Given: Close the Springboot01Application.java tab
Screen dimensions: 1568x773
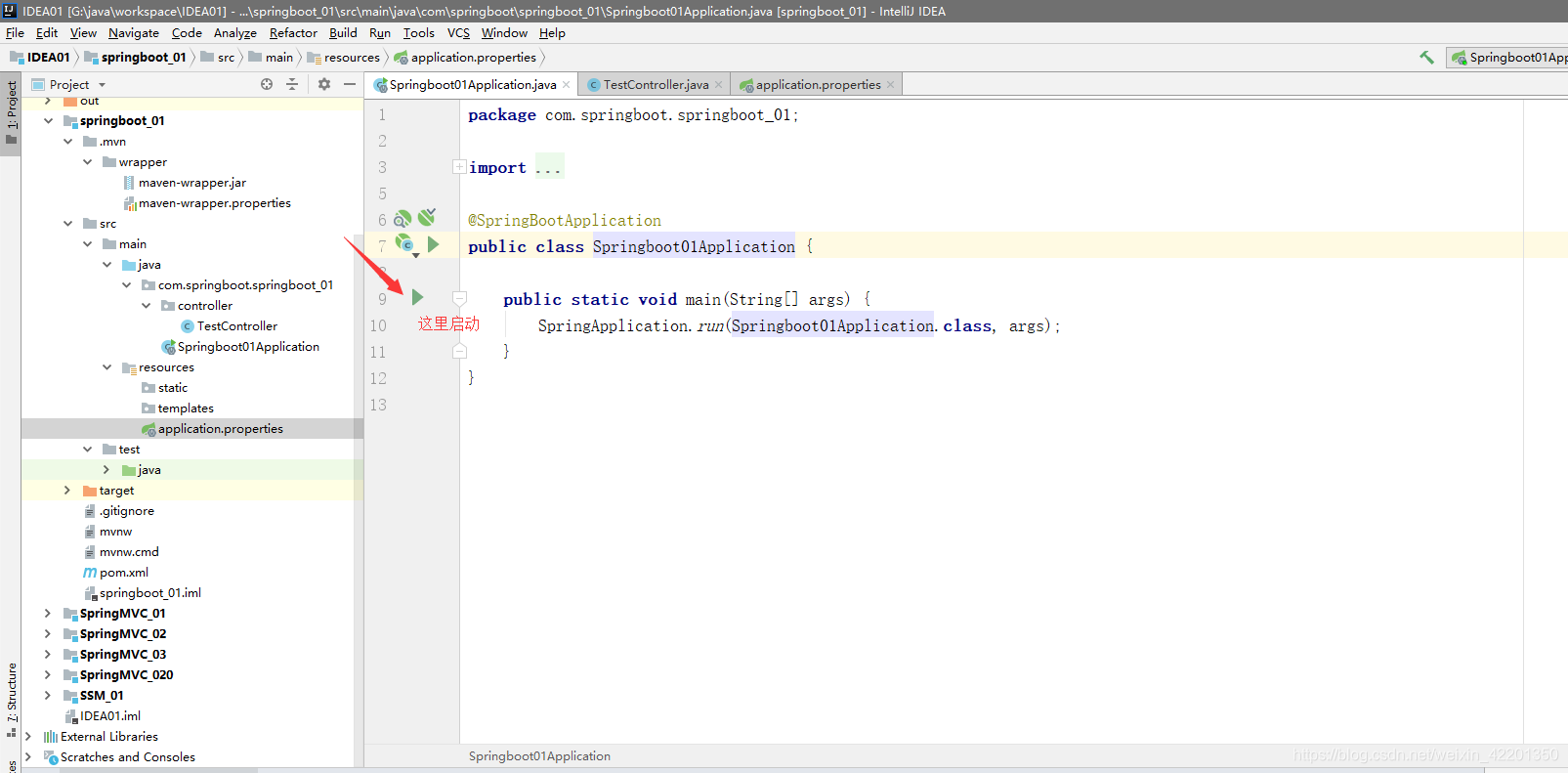Looking at the screenshot, I should click(566, 85).
